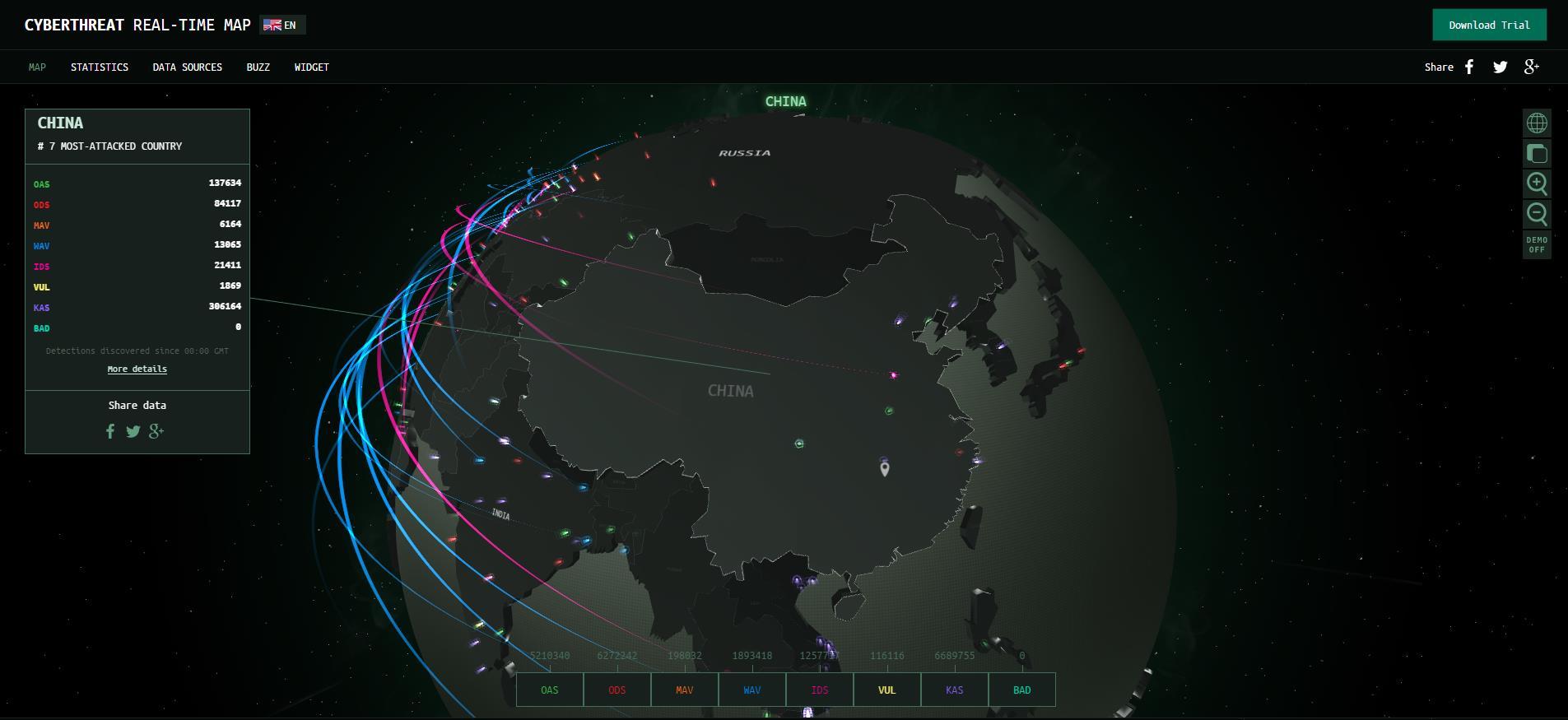
Task: Open the BUZZ tab
Action: [x=258, y=67]
